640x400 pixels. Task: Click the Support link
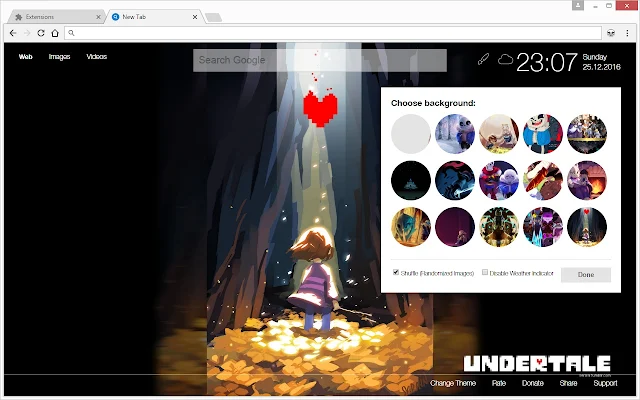(605, 383)
